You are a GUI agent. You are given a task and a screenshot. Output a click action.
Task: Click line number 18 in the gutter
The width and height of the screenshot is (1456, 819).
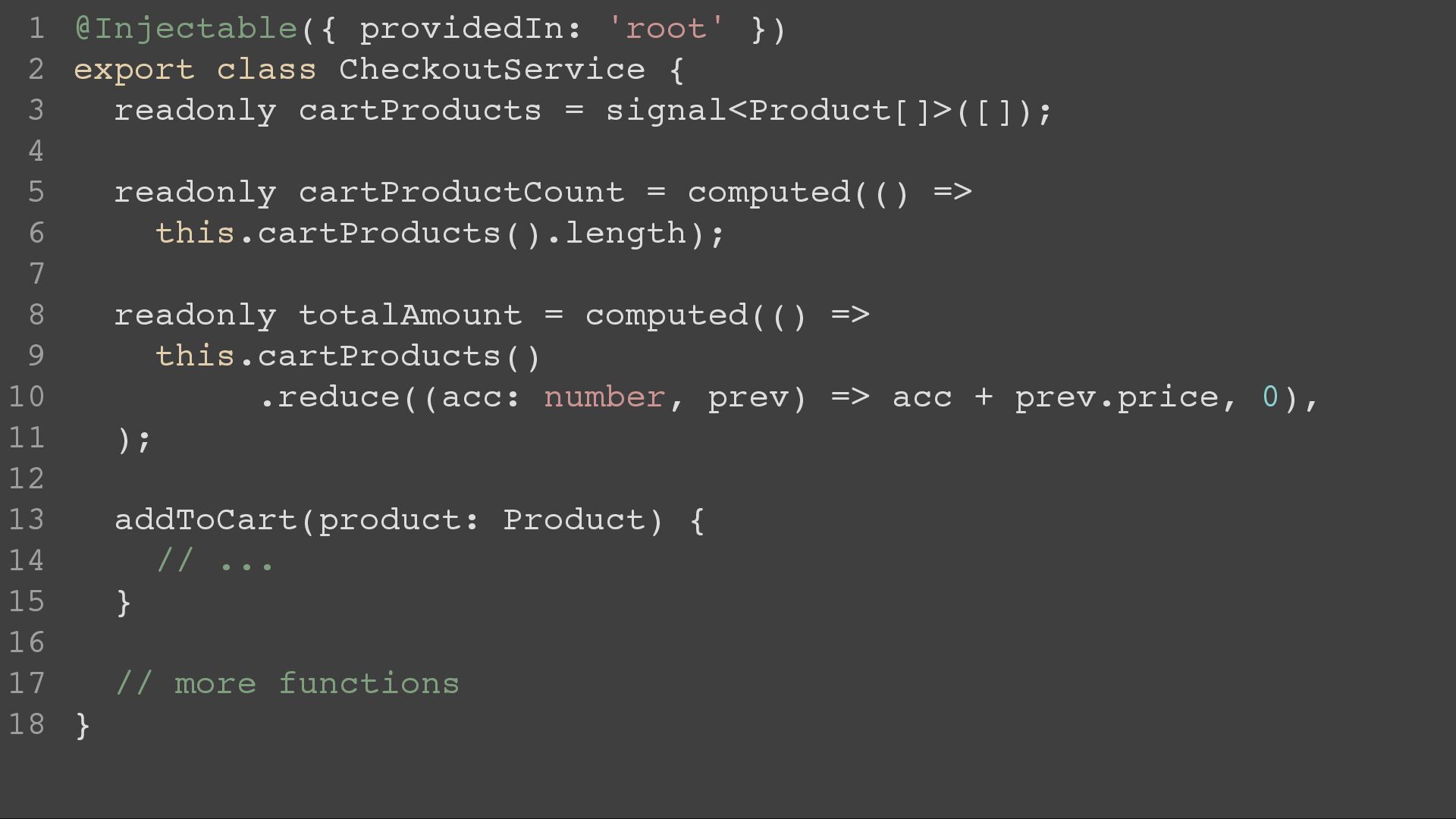pos(27,724)
